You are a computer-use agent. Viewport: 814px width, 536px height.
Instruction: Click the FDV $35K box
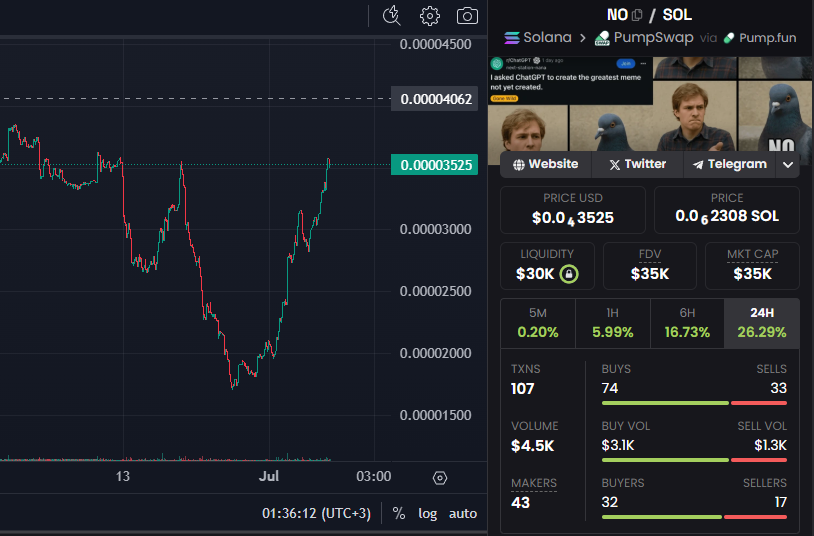[649, 266]
